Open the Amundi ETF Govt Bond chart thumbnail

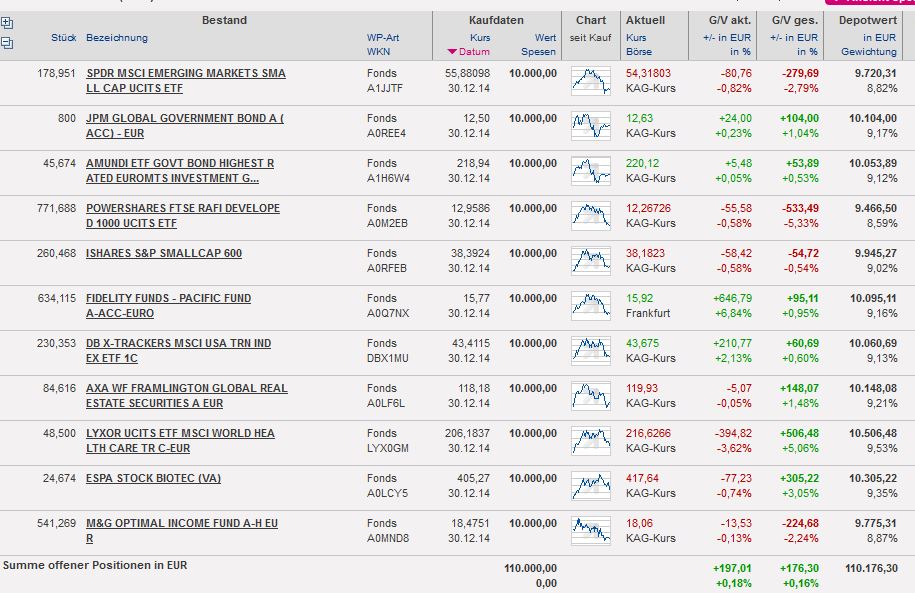tap(590, 170)
